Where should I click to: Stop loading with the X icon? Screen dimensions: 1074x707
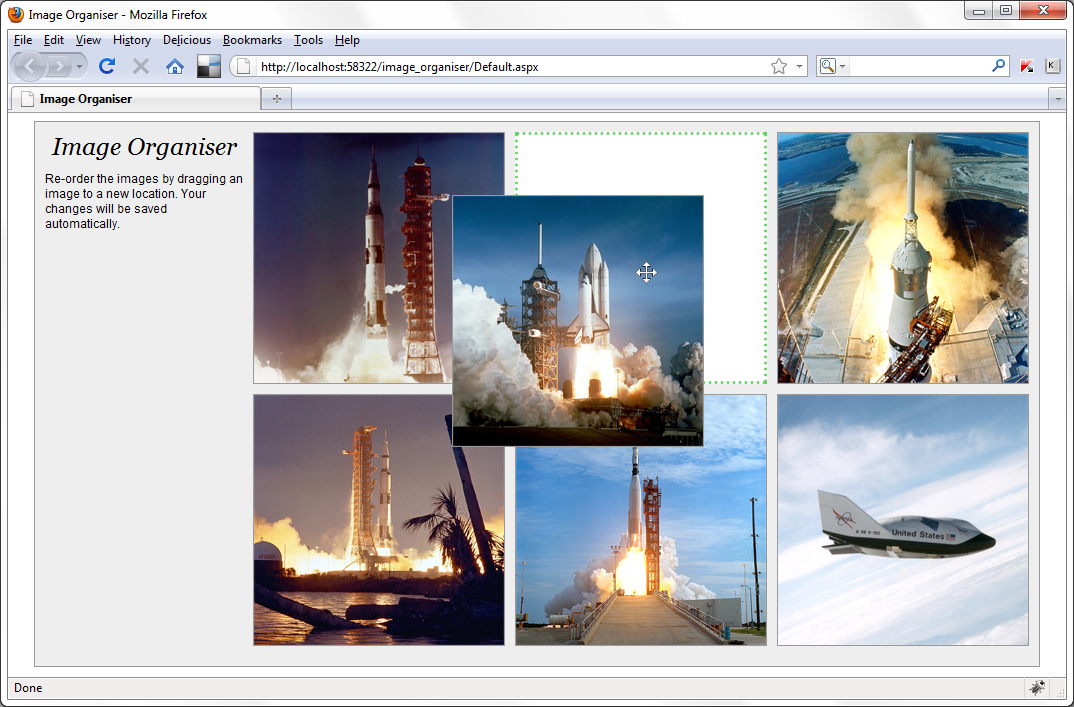click(x=141, y=66)
